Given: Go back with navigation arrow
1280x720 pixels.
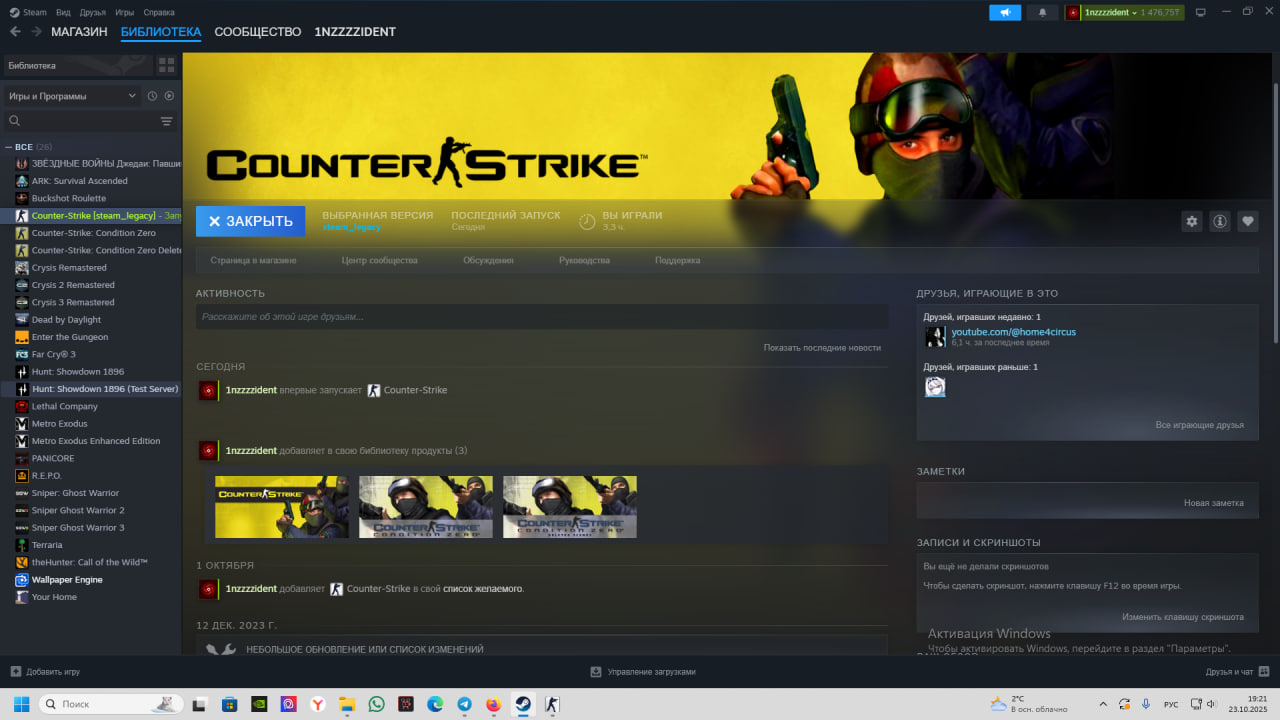Looking at the screenshot, I should tap(15, 32).
